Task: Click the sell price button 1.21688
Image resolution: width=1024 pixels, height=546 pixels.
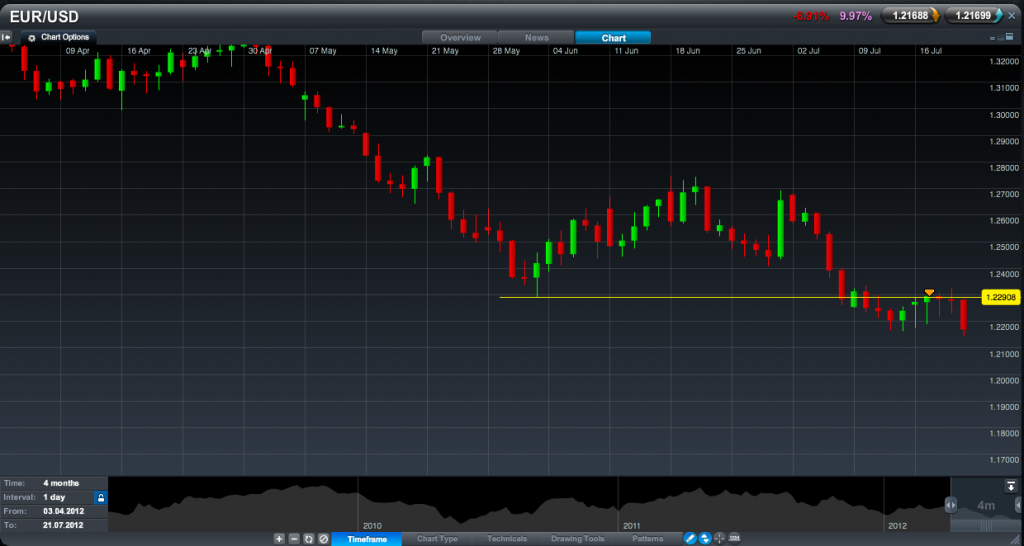Action: (x=908, y=16)
